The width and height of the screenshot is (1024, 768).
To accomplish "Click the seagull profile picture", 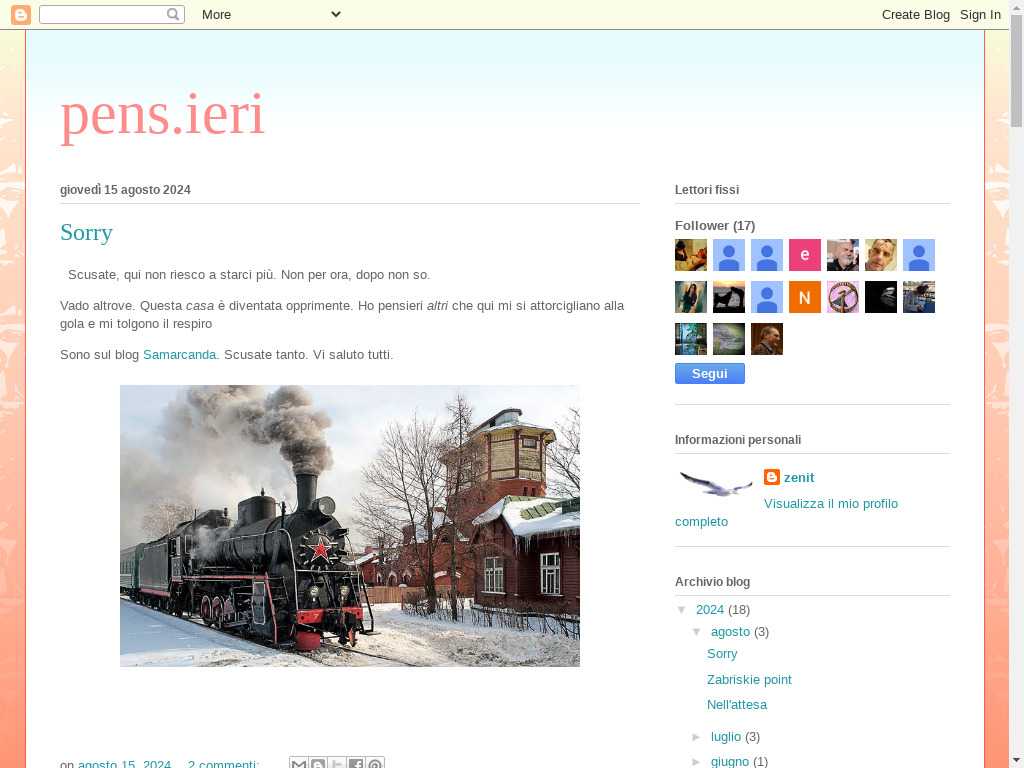I will tap(715, 484).
